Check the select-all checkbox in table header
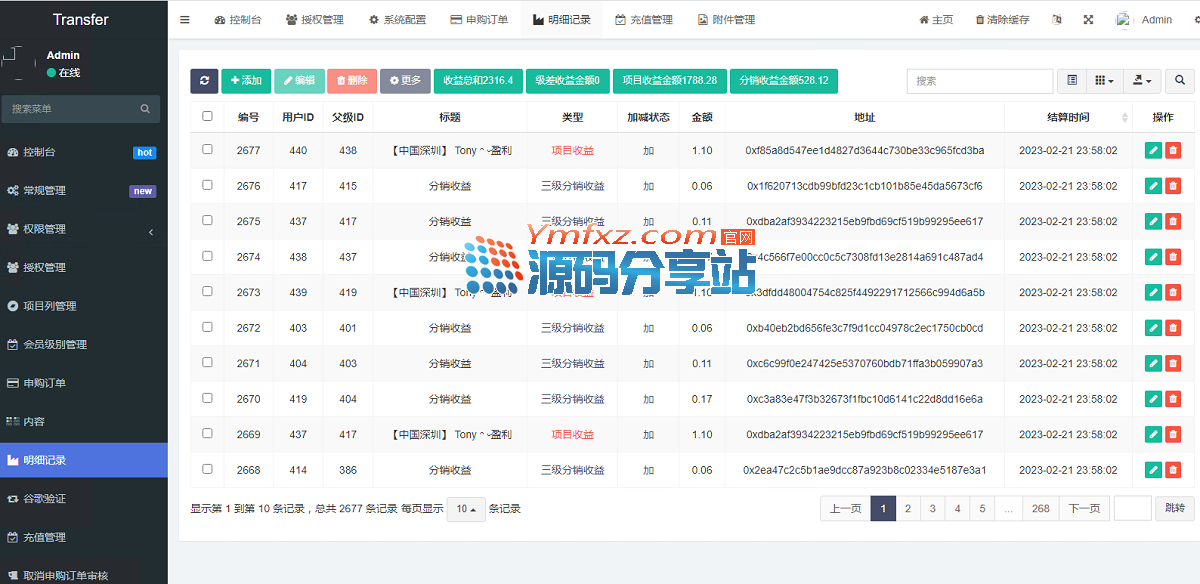1200x584 pixels. 208,116
